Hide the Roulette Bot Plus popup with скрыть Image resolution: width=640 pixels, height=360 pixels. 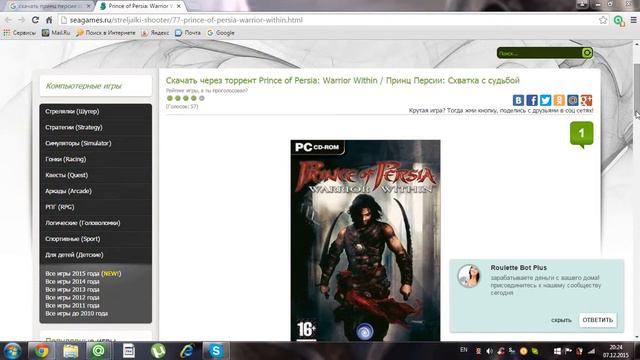click(x=561, y=320)
